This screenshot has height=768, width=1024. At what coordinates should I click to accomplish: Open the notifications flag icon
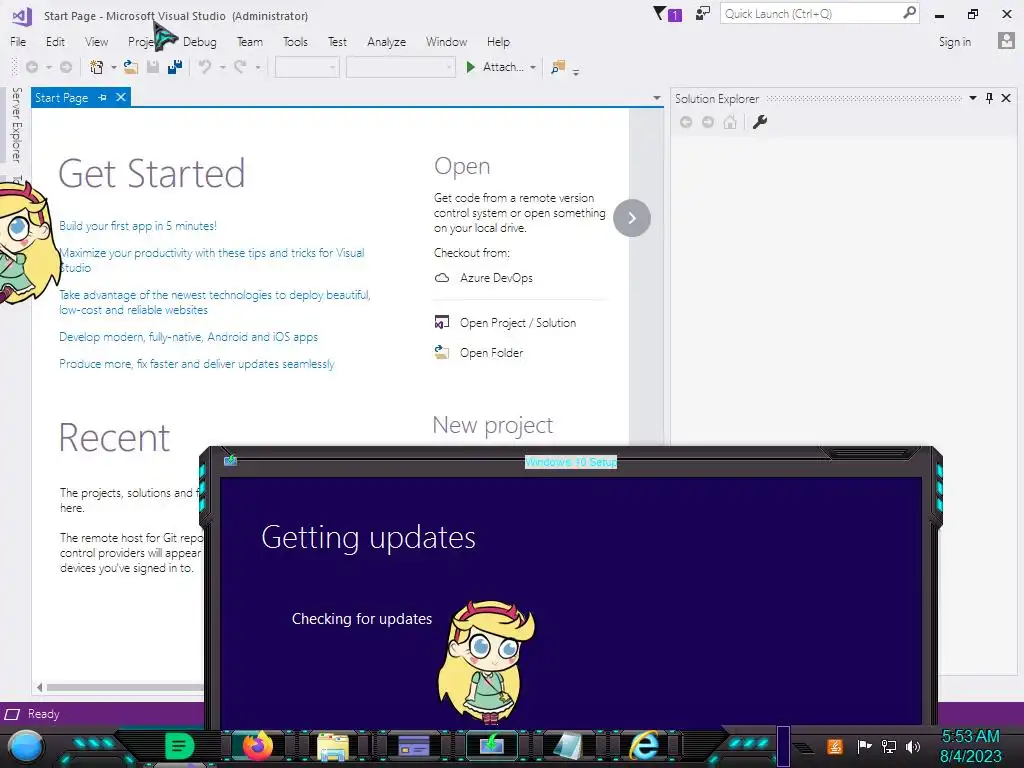pos(667,14)
